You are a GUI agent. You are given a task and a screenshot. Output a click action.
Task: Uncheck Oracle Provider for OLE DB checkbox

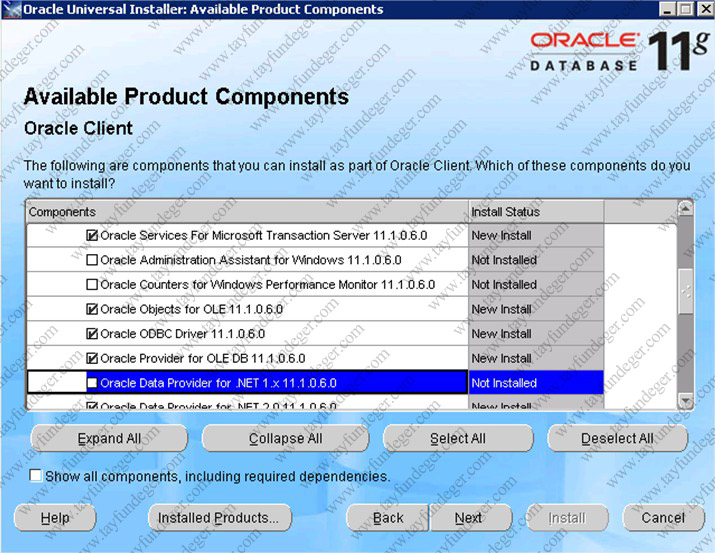click(x=92, y=359)
